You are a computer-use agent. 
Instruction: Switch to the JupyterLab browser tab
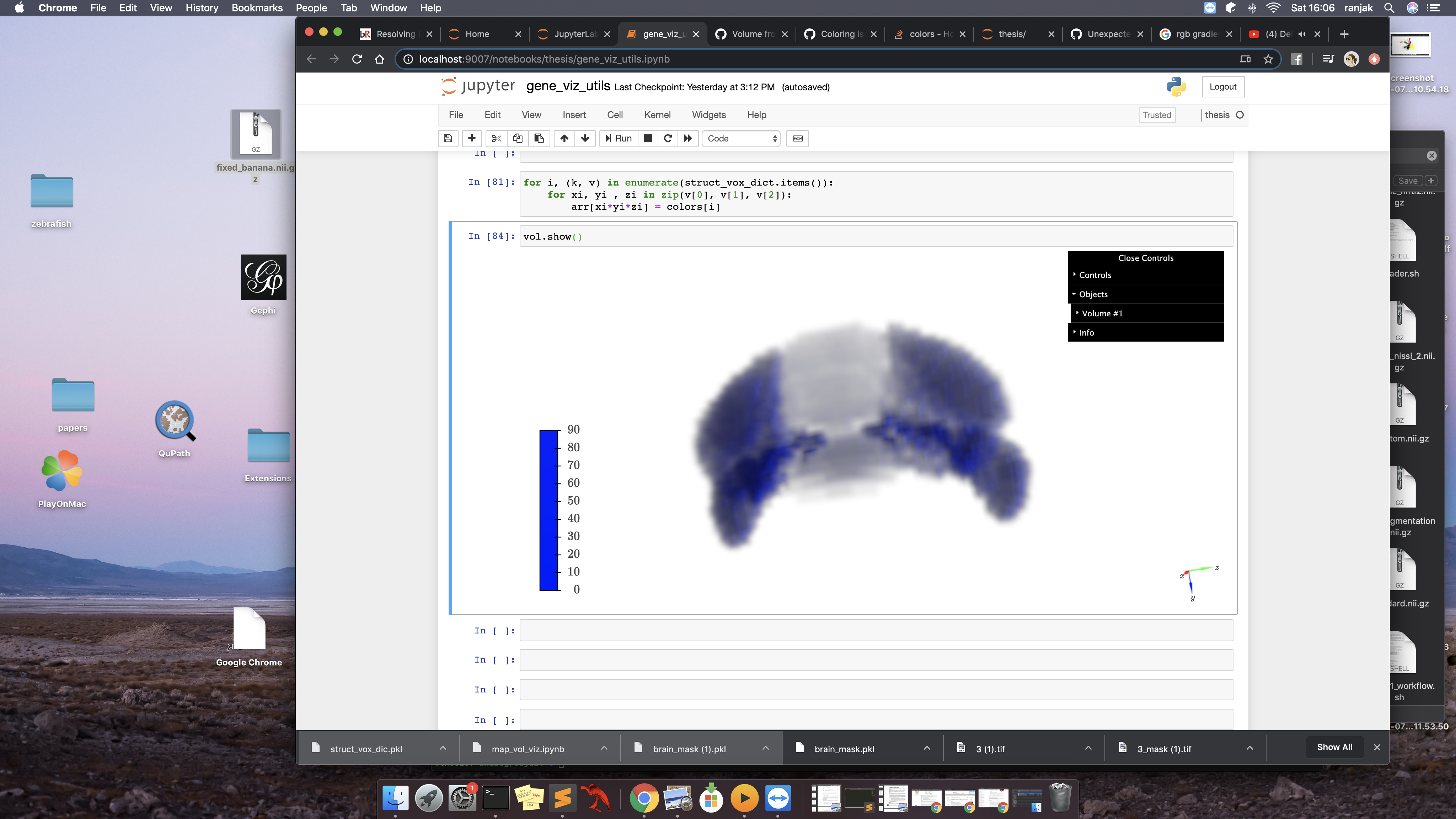tap(574, 34)
